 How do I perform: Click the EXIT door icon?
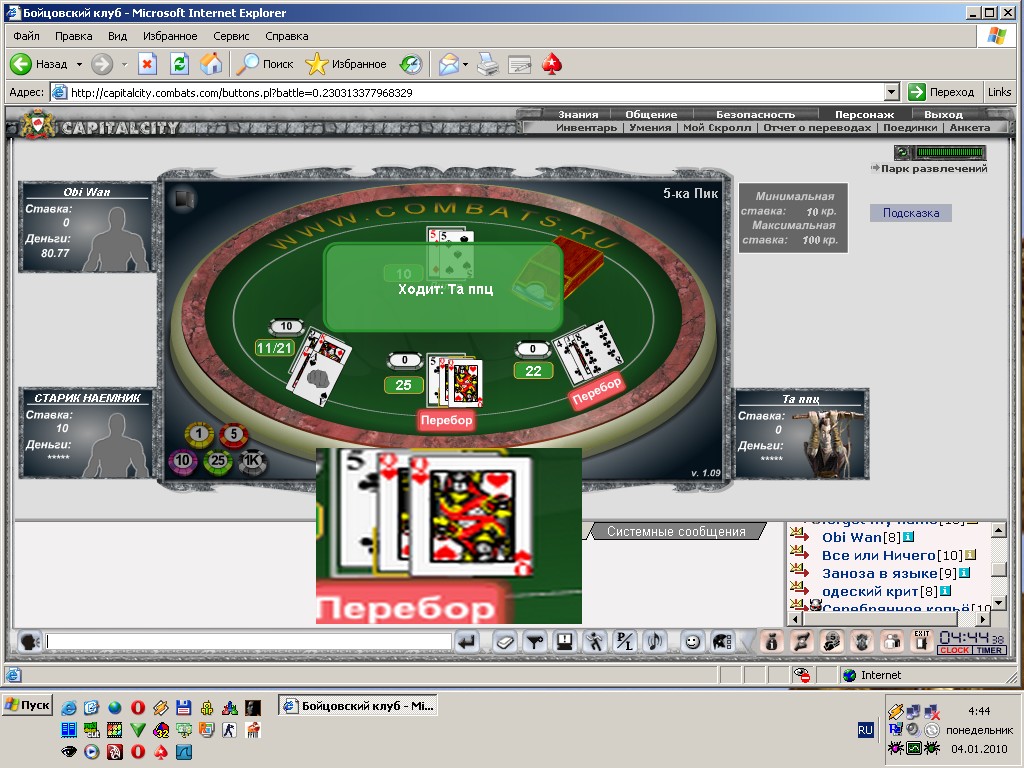[x=921, y=641]
